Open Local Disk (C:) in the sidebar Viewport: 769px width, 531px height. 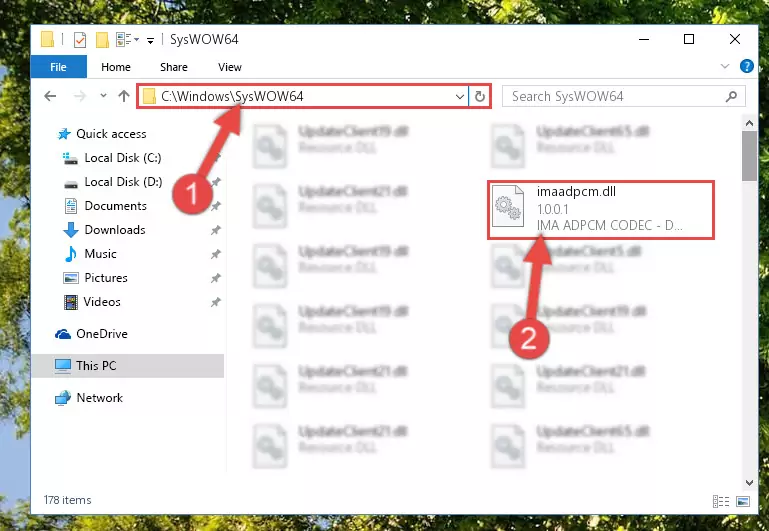click(123, 158)
